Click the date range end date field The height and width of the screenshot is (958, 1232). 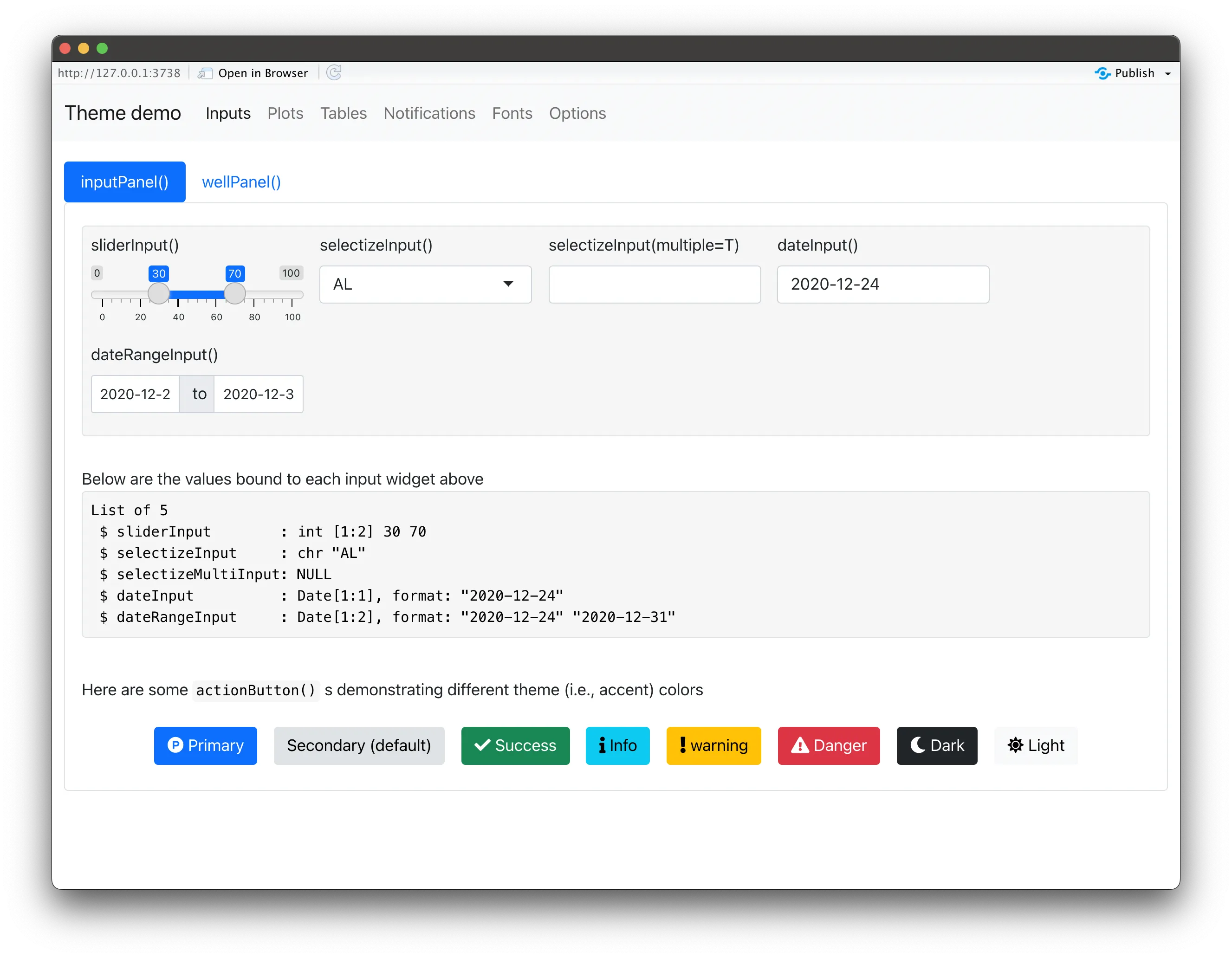point(259,394)
